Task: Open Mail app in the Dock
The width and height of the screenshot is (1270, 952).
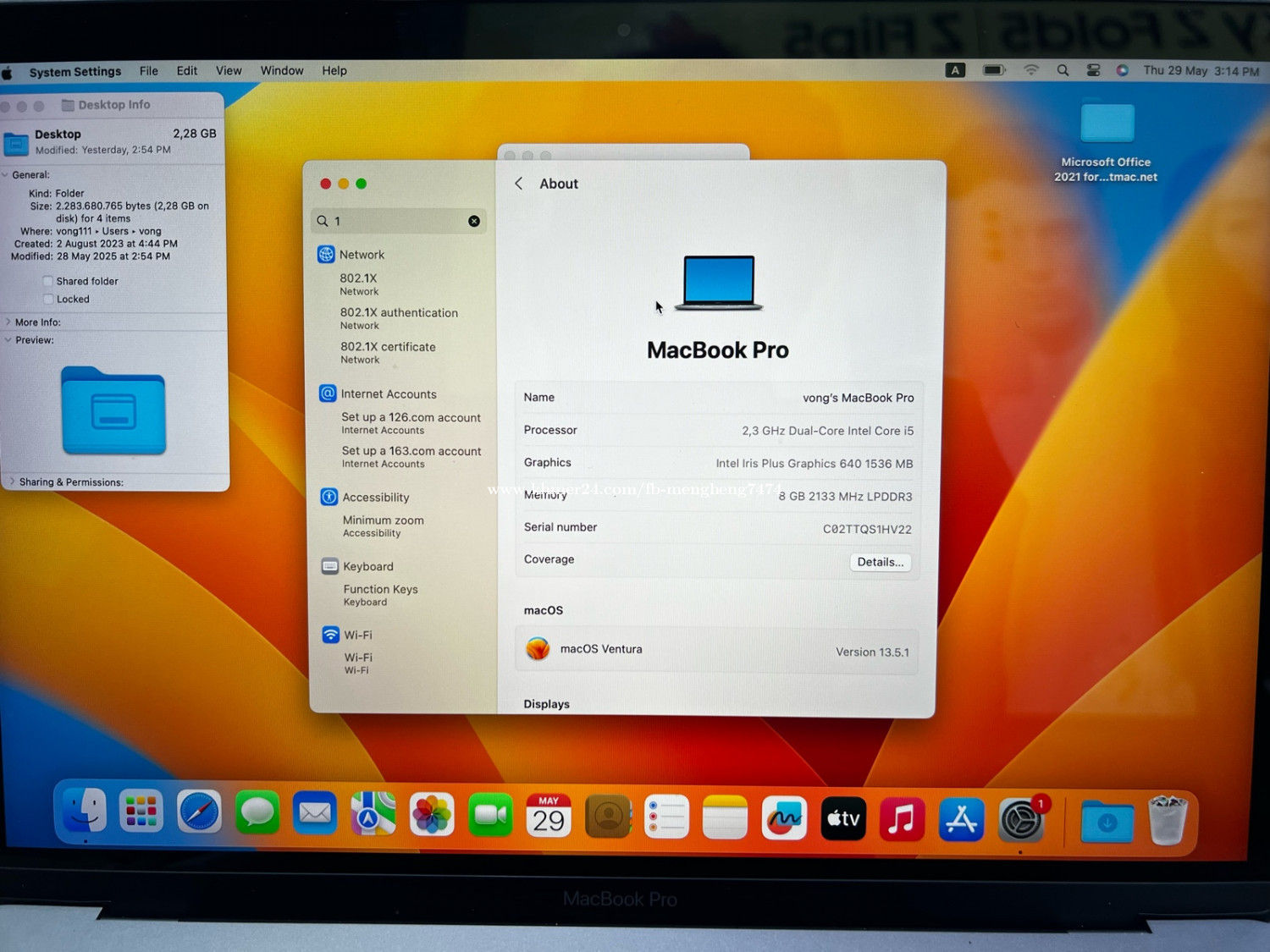Action: click(x=315, y=814)
